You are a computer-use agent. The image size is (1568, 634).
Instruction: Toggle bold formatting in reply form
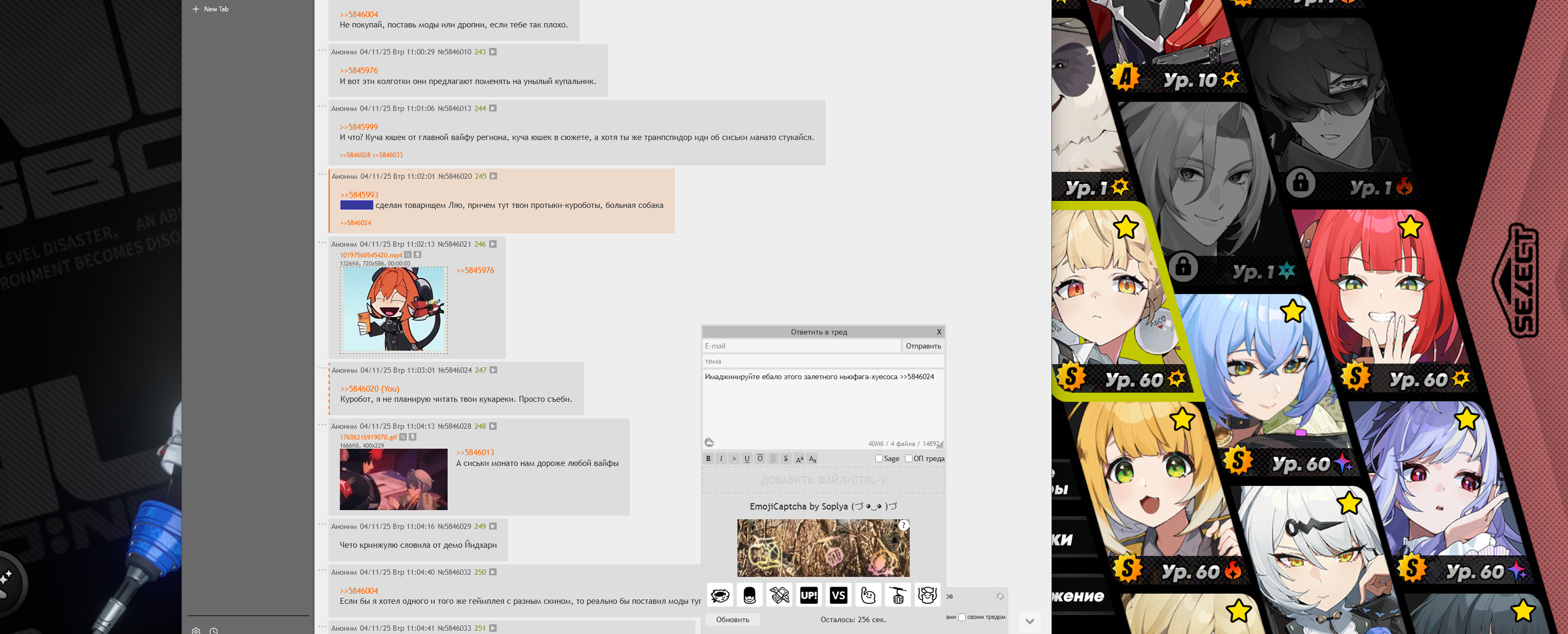coord(708,459)
